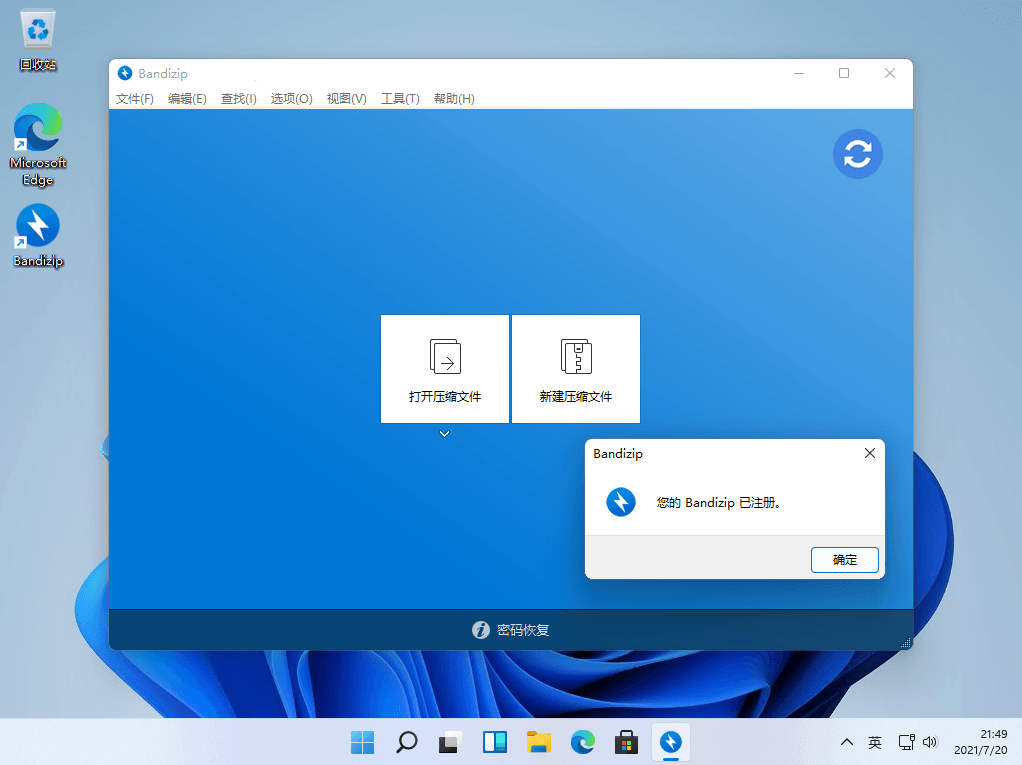Close the Bandizip registered dialog
Screen dimensions: 1022x765
(x=869, y=453)
